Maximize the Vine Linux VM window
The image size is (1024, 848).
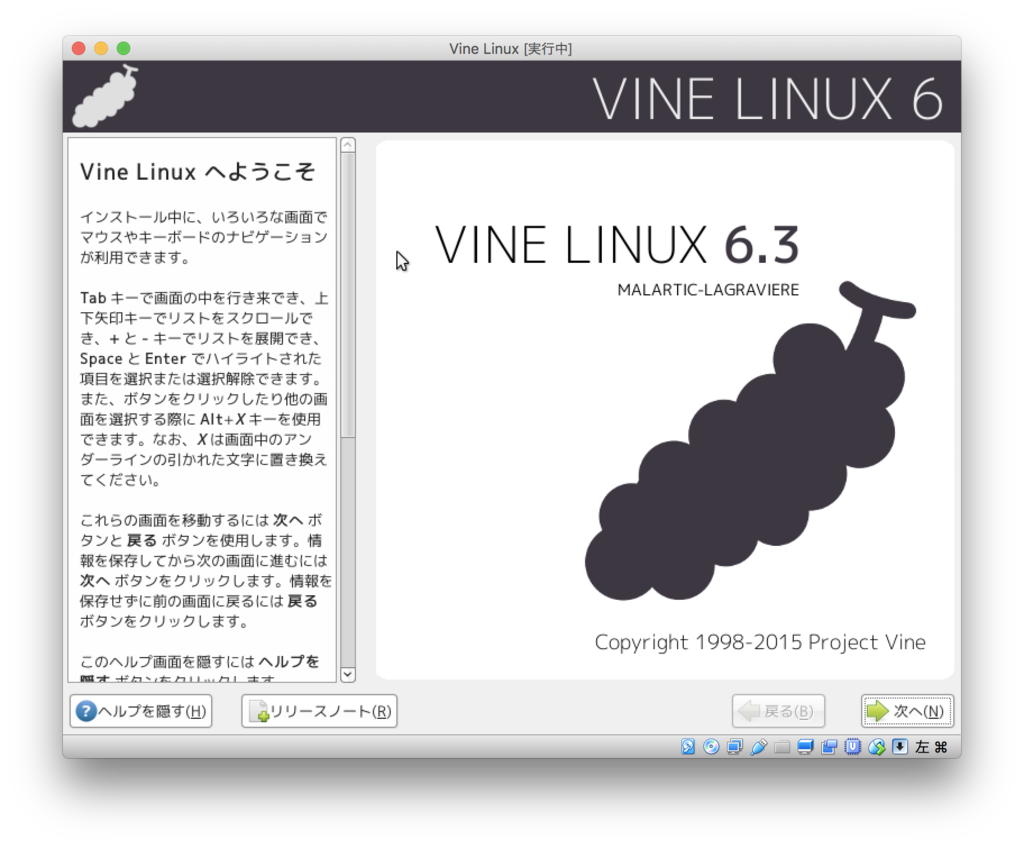point(123,48)
